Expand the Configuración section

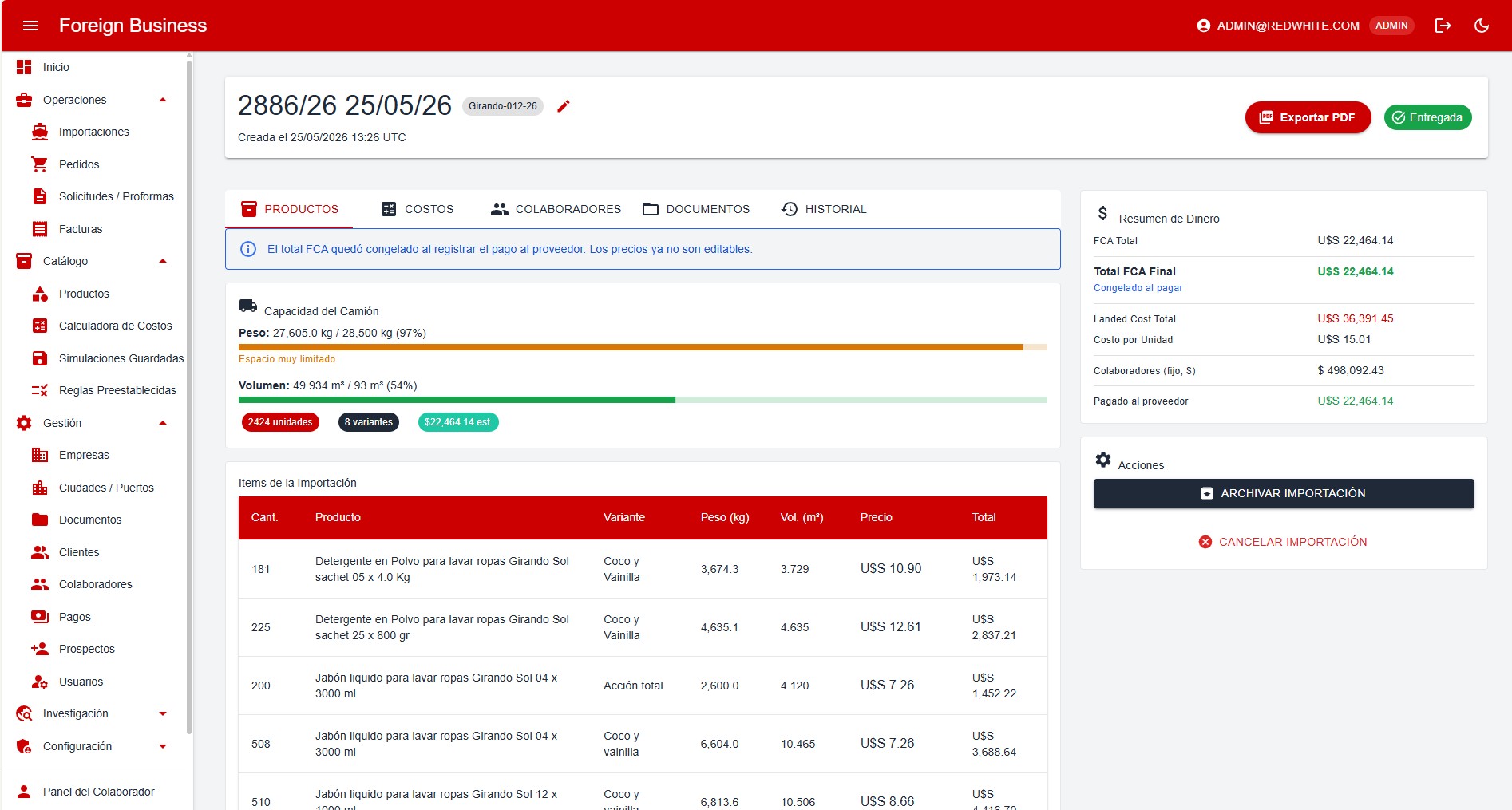[x=163, y=746]
